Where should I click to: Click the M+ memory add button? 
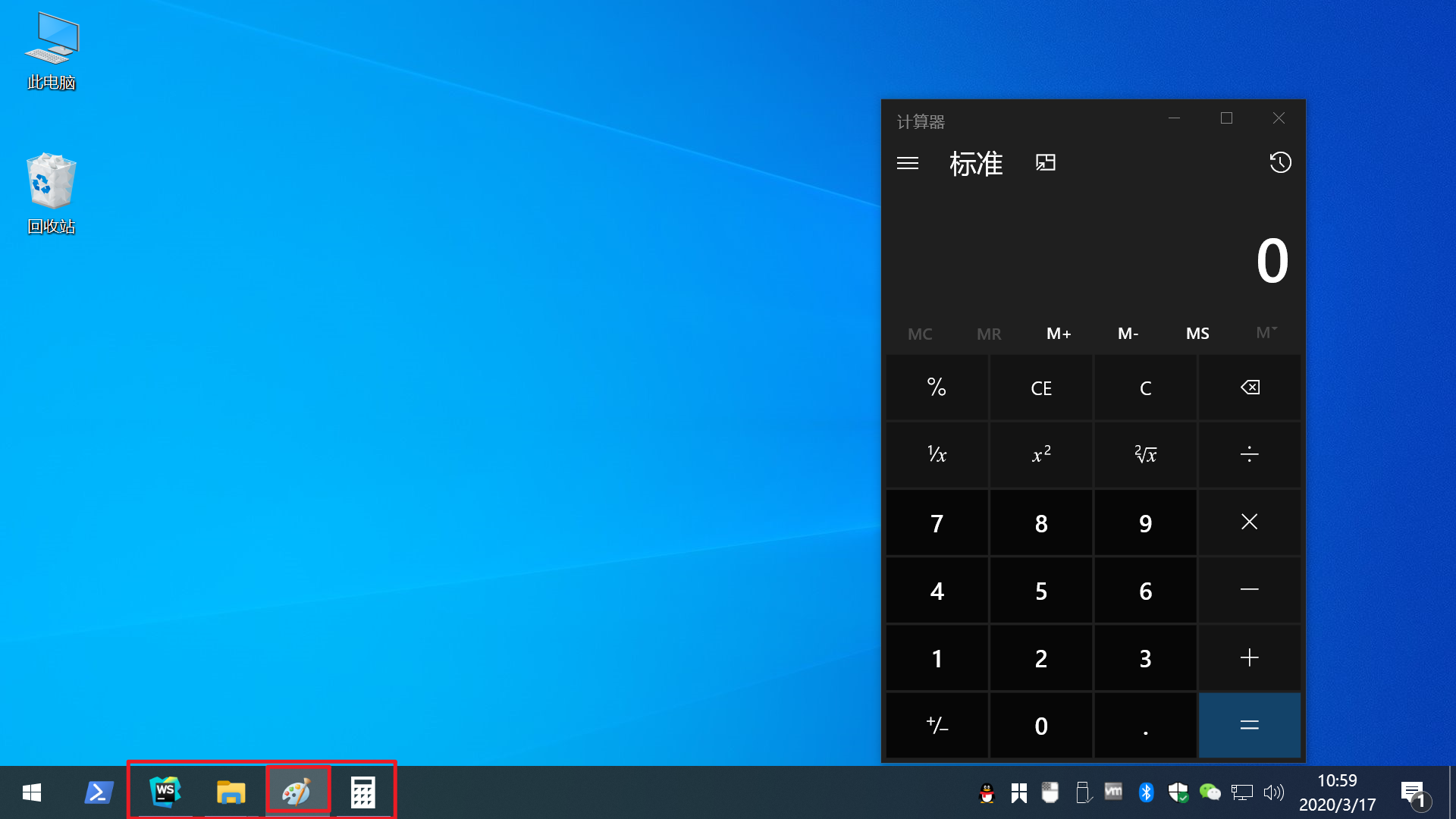1059,334
